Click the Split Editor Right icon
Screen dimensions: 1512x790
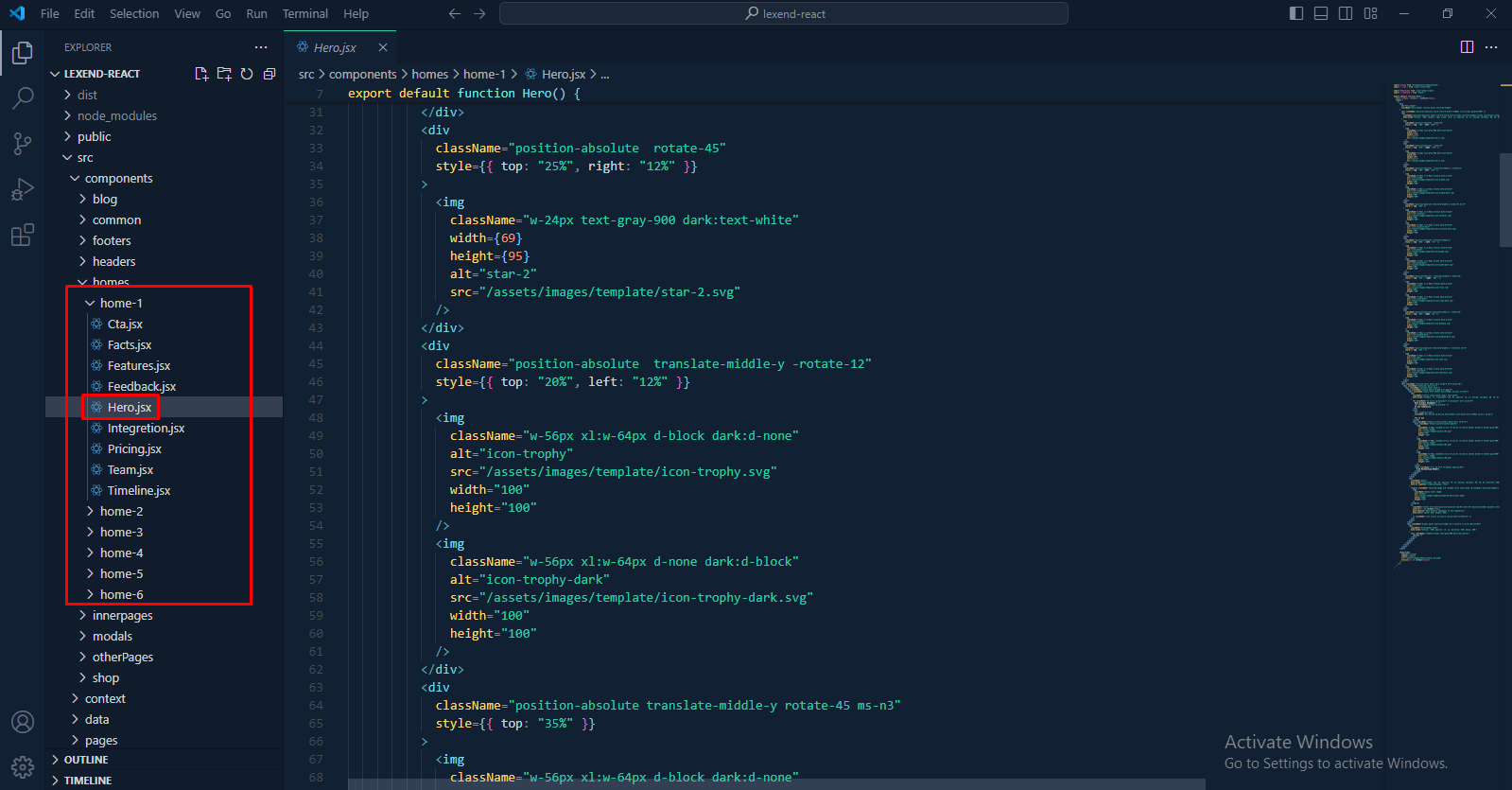point(1467,47)
